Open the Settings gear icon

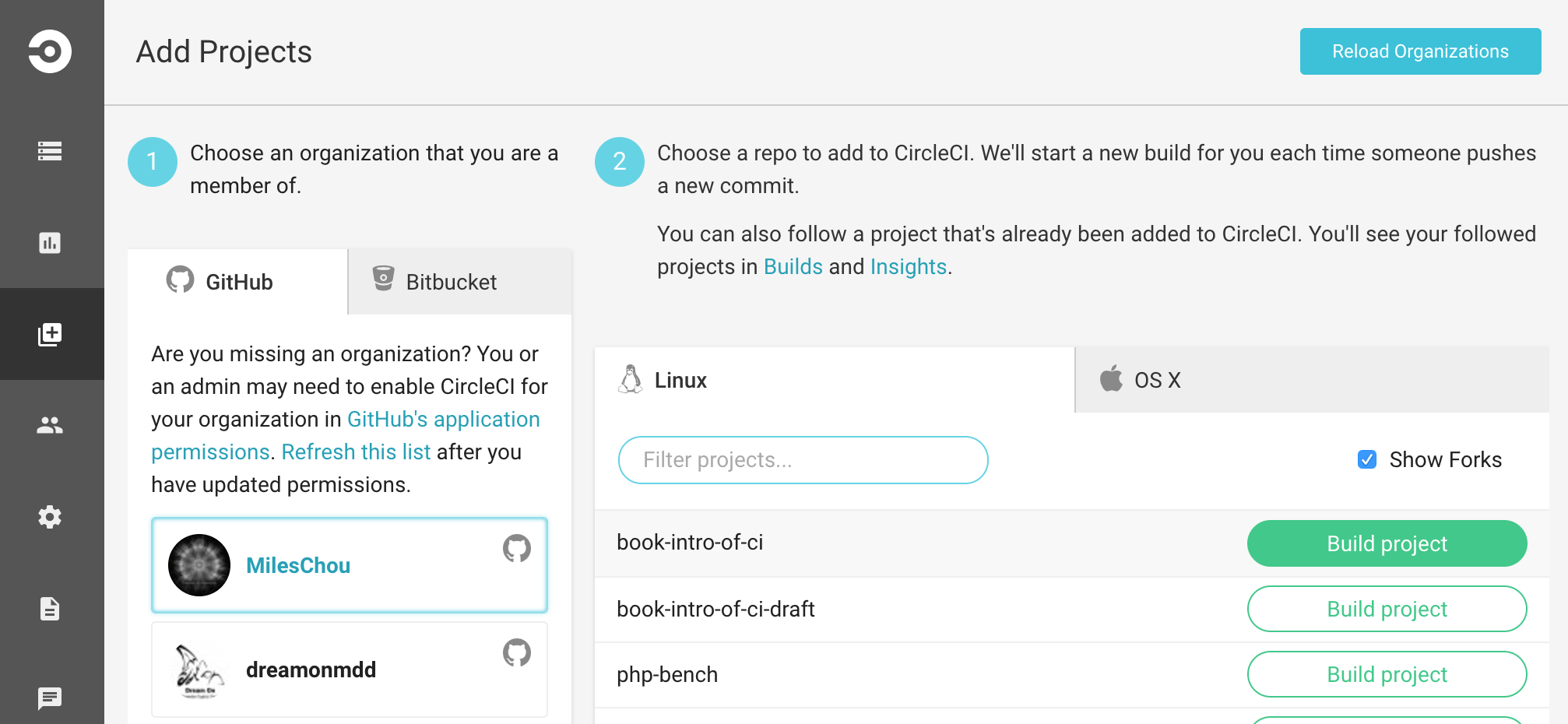click(x=50, y=517)
